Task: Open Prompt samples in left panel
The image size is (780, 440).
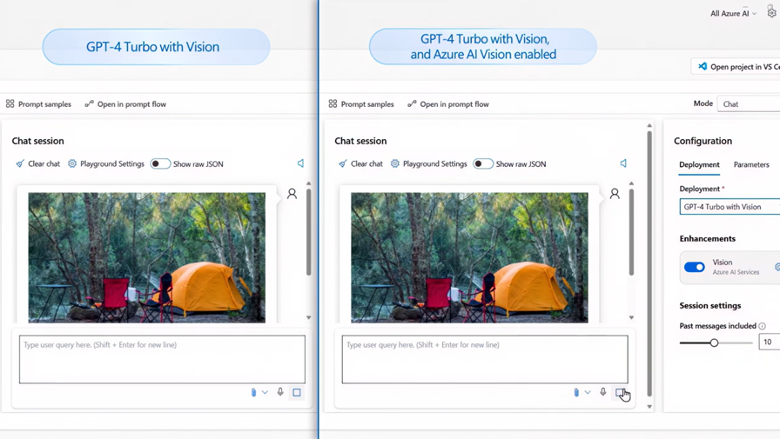Action: (38, 104)
